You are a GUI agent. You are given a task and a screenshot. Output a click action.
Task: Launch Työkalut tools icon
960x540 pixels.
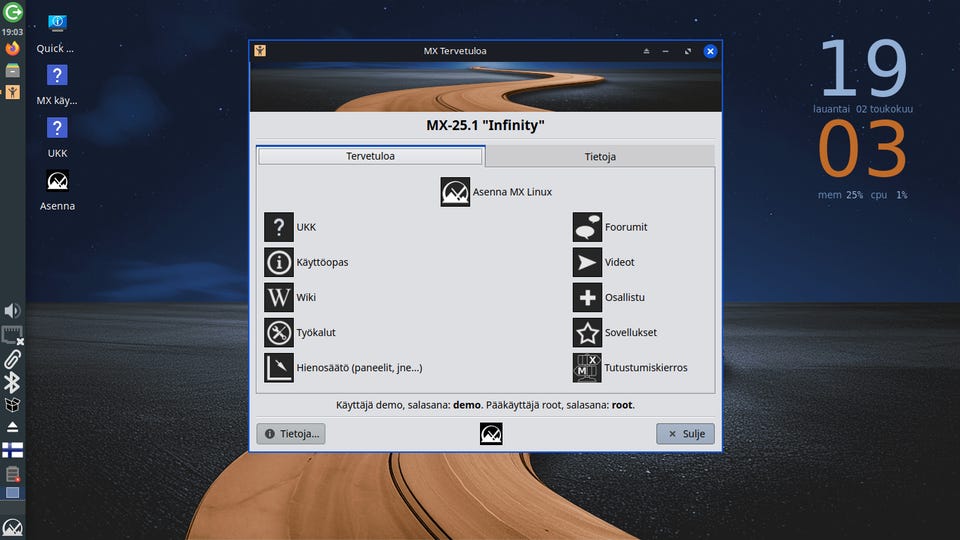[x=279, y=332]
